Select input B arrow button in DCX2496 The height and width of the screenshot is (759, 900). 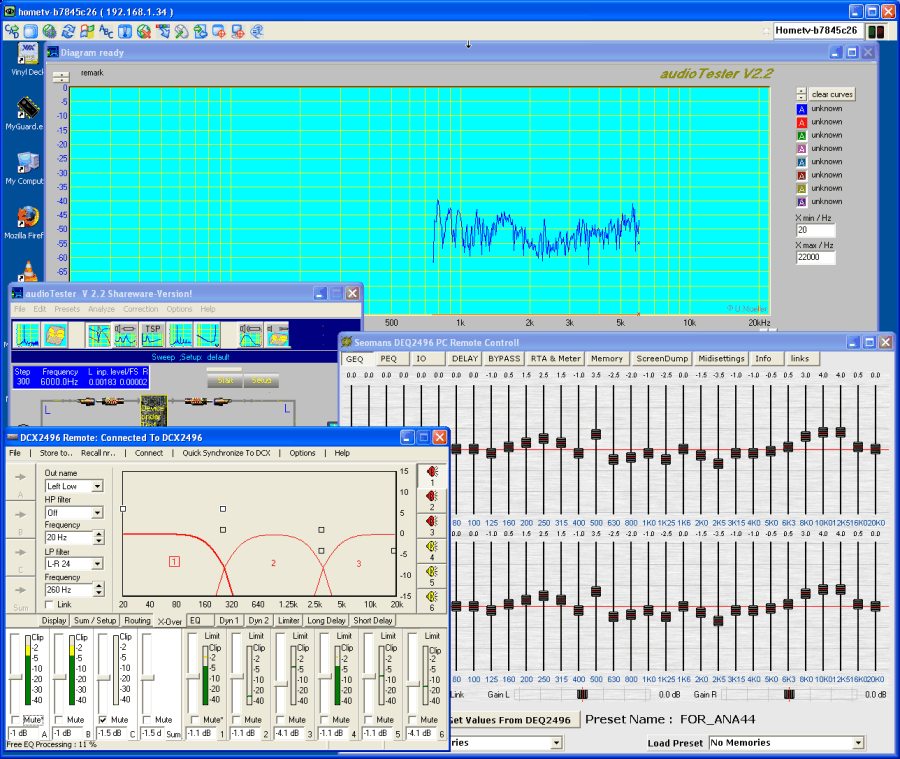point(21,521)
